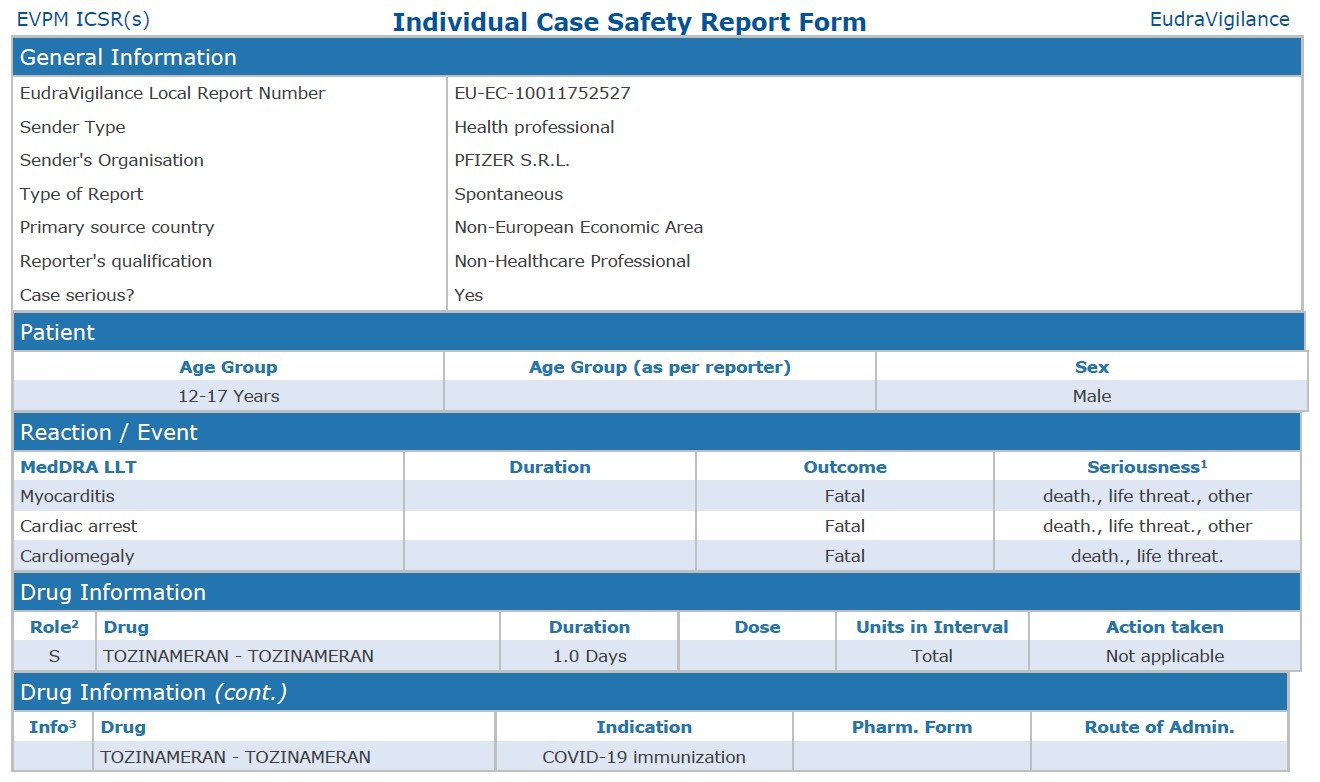1320x782 pixels.
Task: Select the Cardiac arrest reaction entry
Action: (x=78, y=526)
